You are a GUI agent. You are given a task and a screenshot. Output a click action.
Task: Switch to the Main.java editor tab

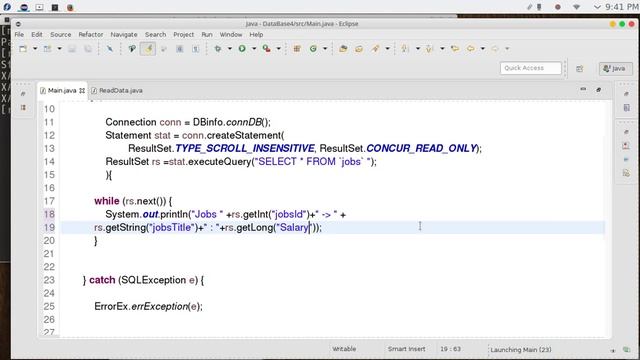(62, 90)
